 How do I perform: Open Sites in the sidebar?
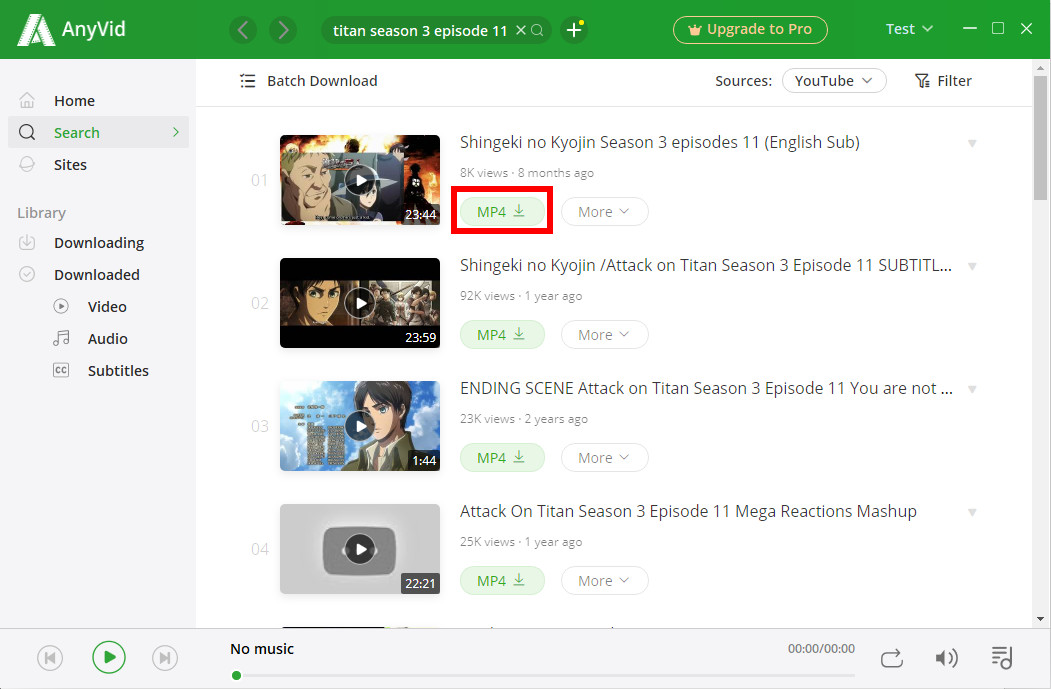click(x=99, y=165)
